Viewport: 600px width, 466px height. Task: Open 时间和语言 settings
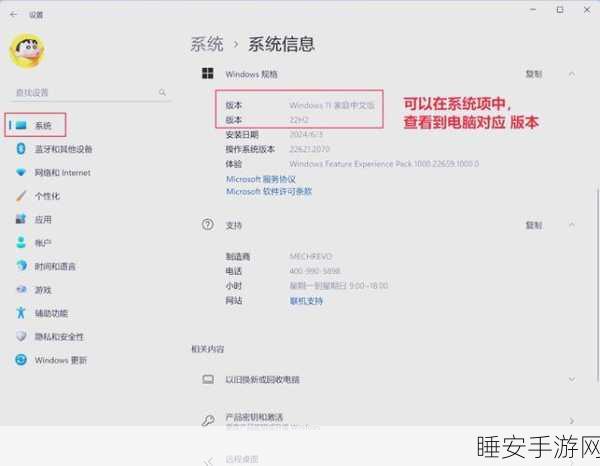tap(55, 266)
